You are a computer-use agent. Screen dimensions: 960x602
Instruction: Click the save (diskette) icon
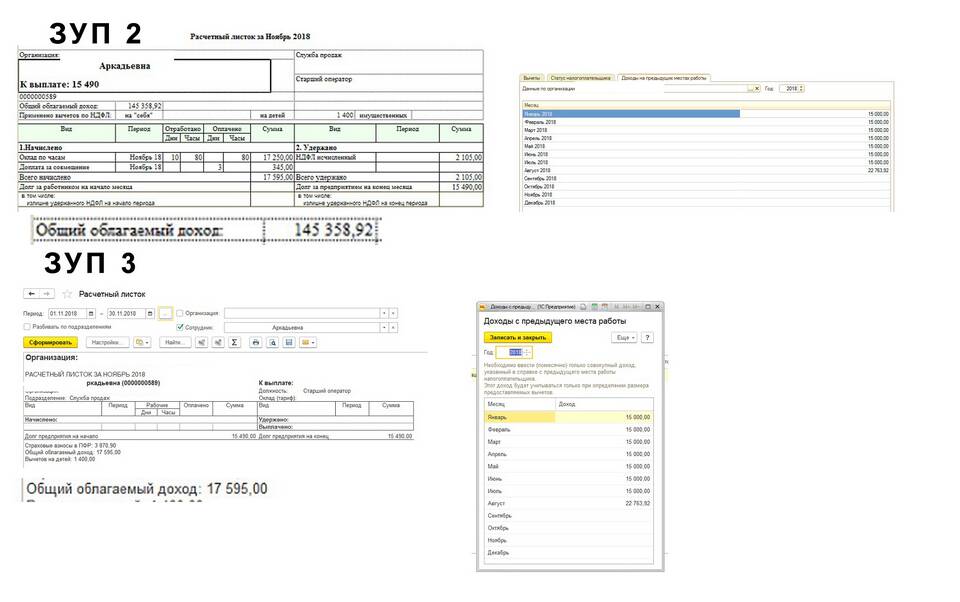click(x=289, y=342)
